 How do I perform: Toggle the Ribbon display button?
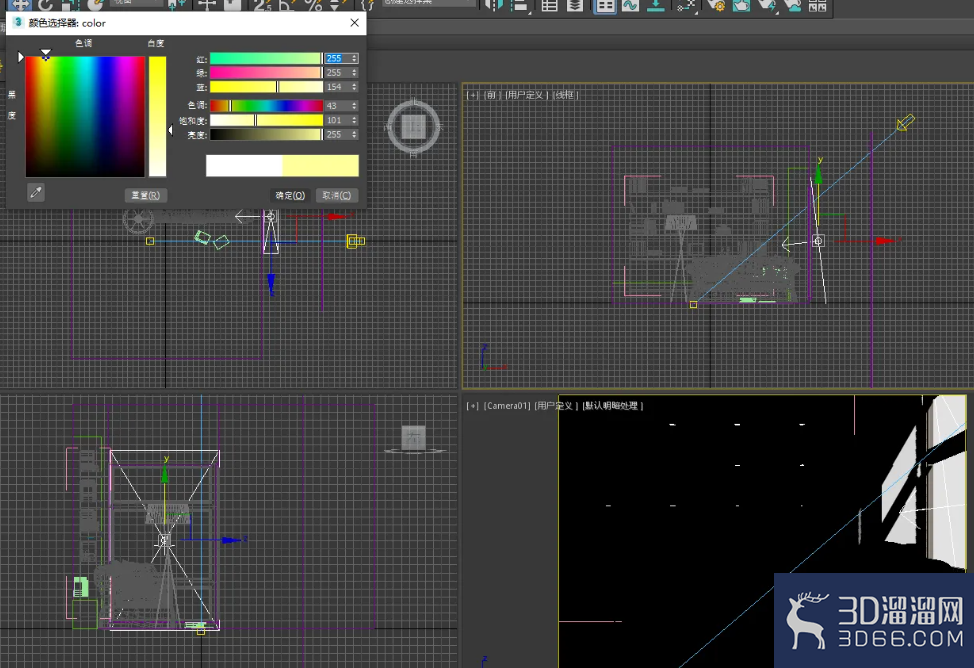(x=605, y=6)
